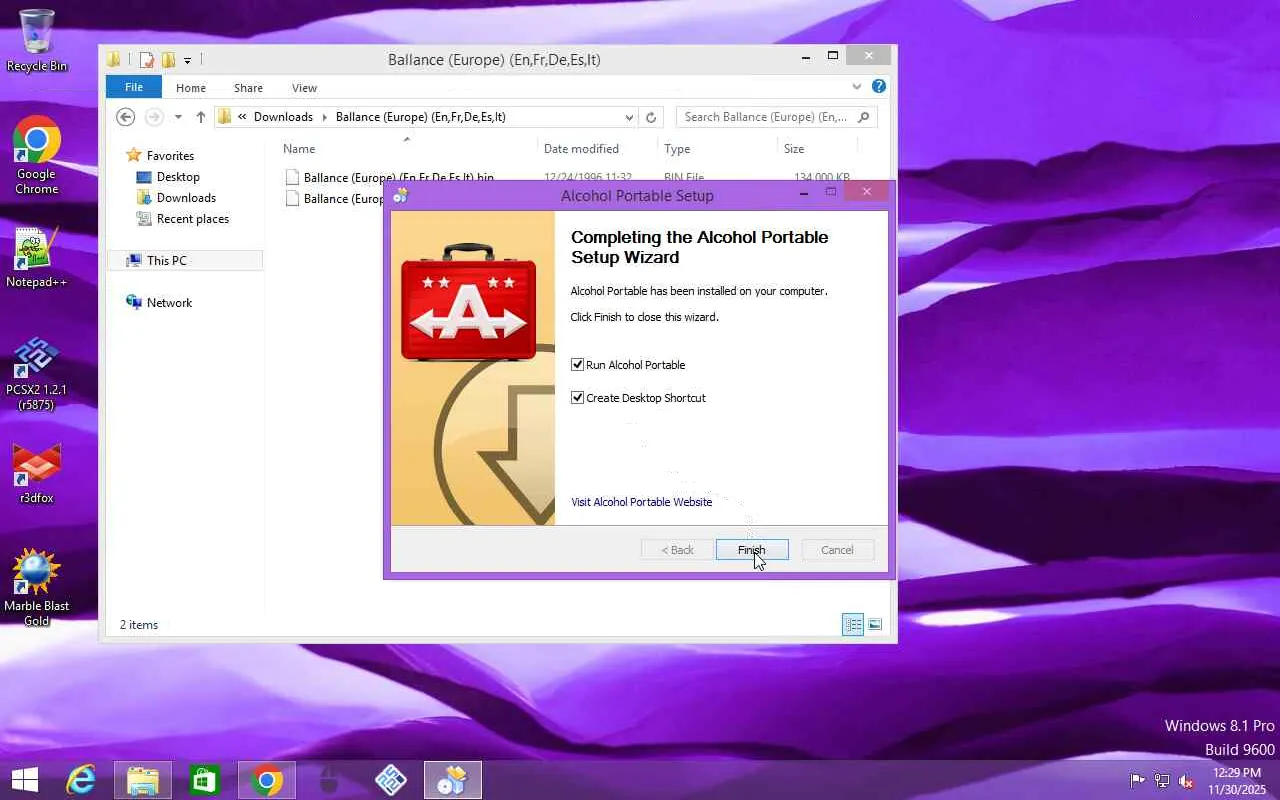Image resolution: width=1280 pixels, height=800 pixels.
Task: Close the Alcohol Portable Setup window
Action: click(866, 192)
